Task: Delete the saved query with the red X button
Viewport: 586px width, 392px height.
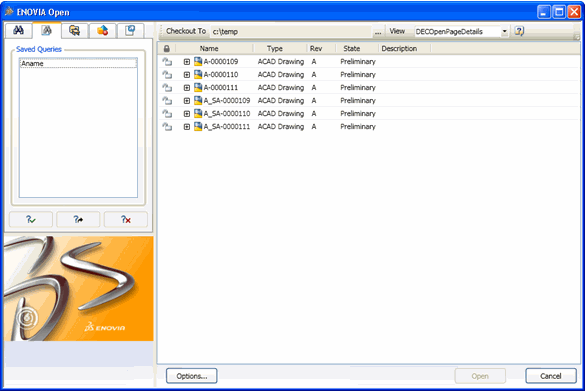Action: [x=126, y=219]
